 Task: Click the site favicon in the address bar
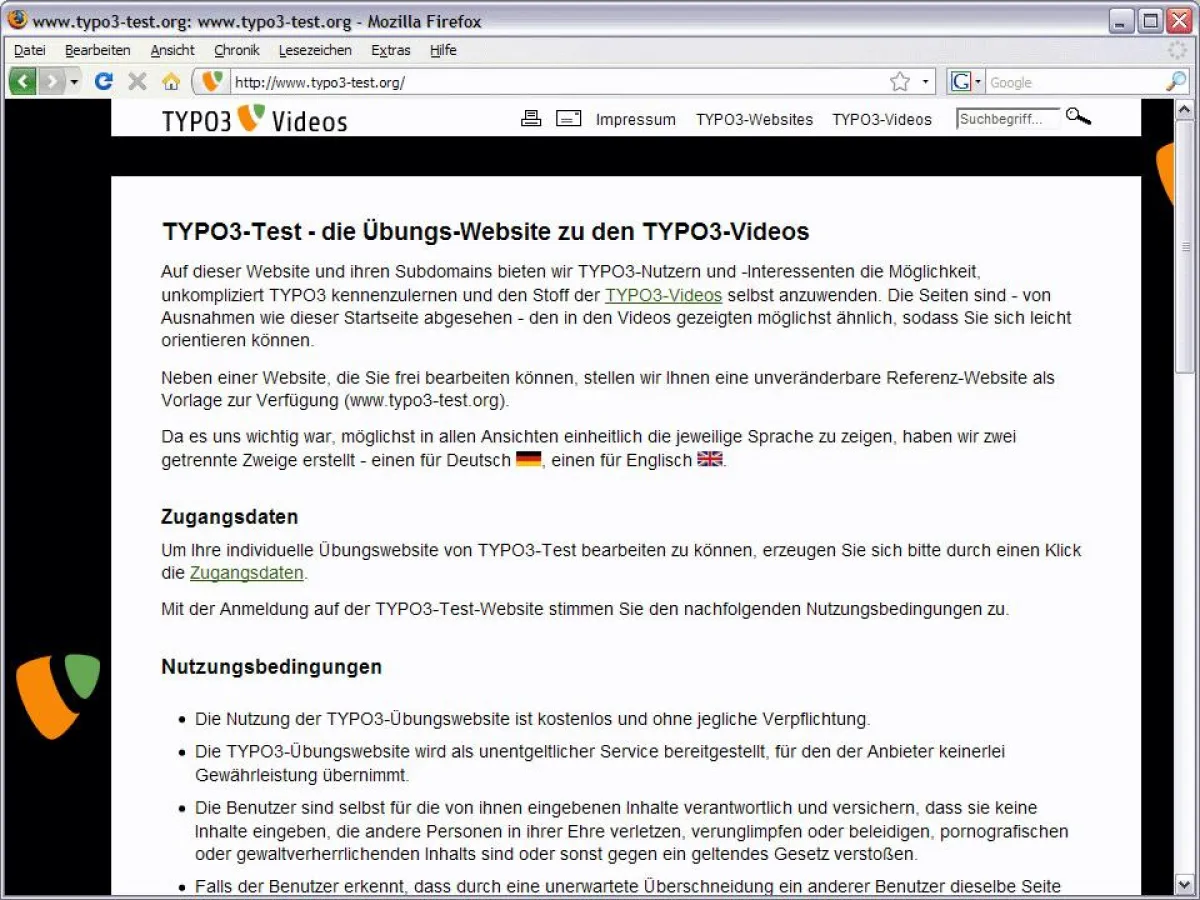210,81
